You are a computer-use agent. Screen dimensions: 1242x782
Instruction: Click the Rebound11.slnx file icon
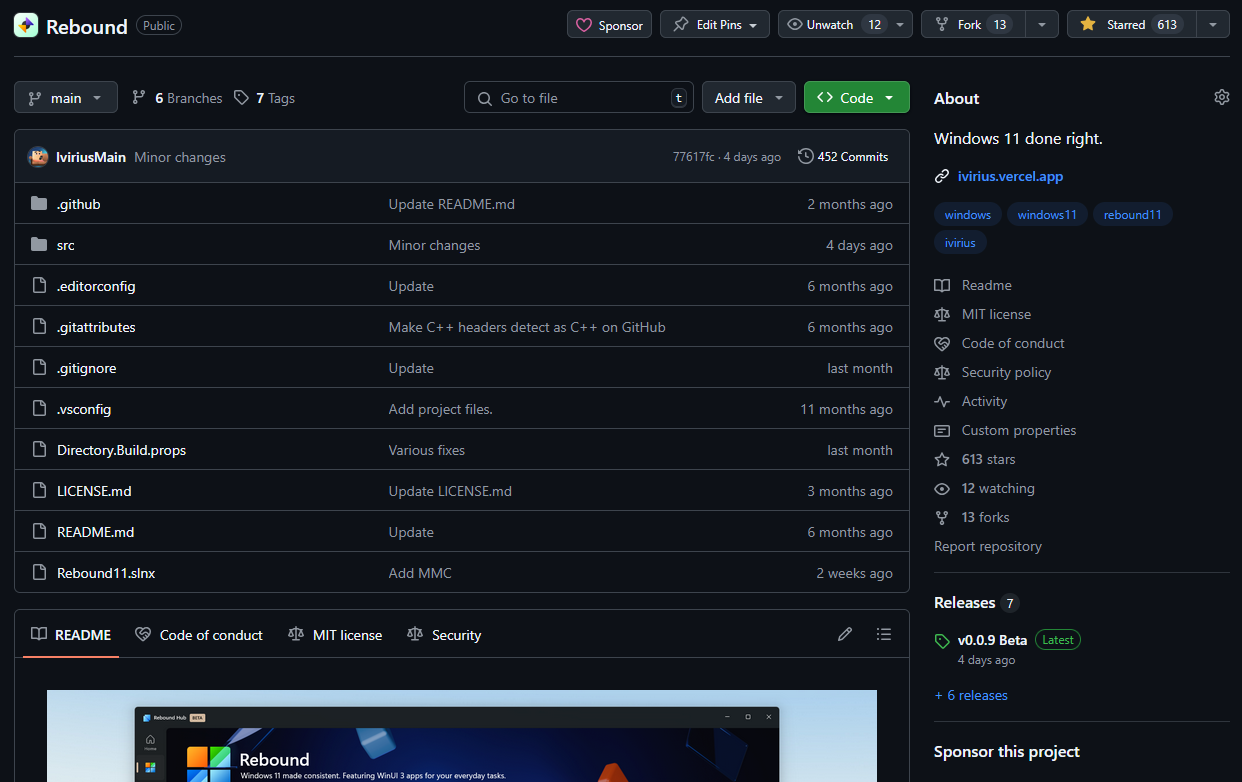39,573
